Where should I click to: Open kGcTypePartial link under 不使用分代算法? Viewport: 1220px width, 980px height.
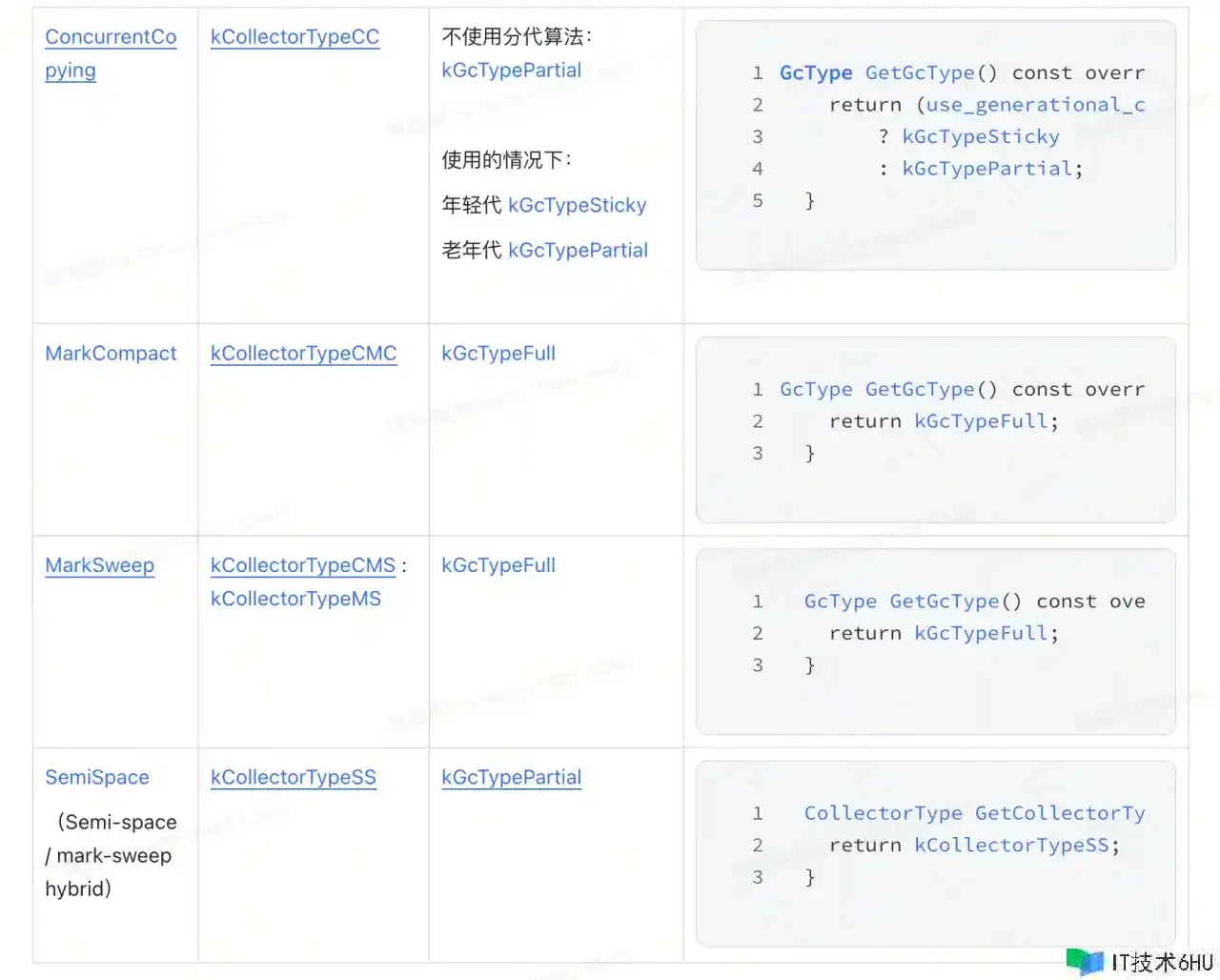pyautogui.click(x=511, y=71)
